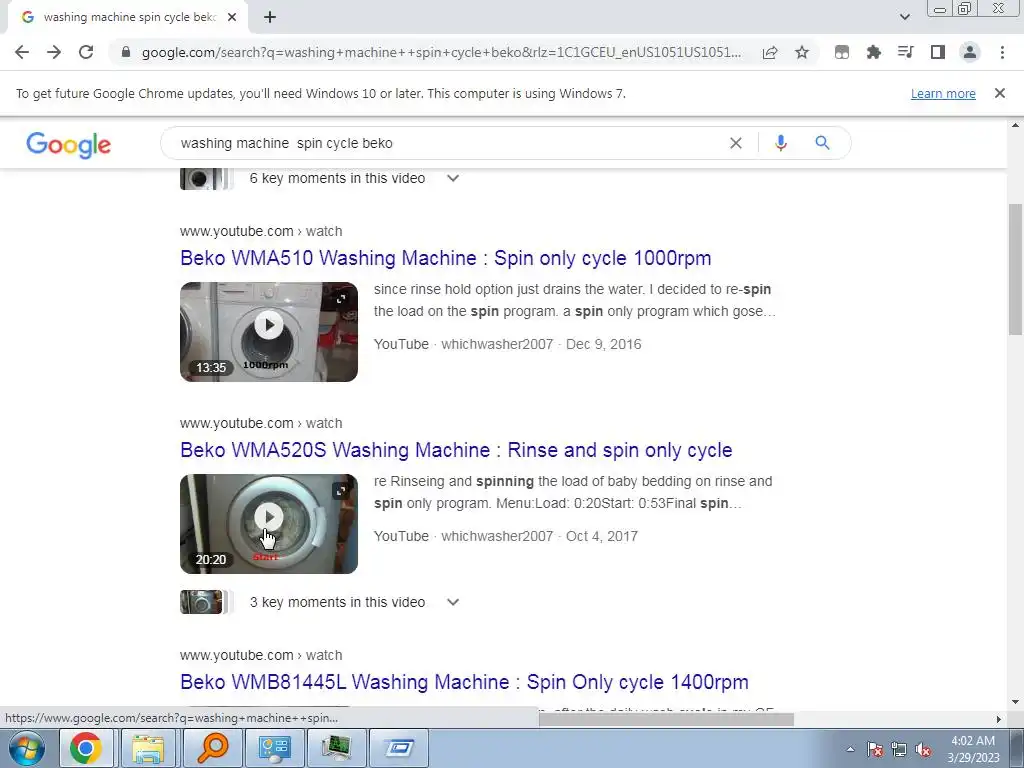Open the extensions puzzle icon
The height and width of the screenshot is (768, 1024).
click(873, 52)
